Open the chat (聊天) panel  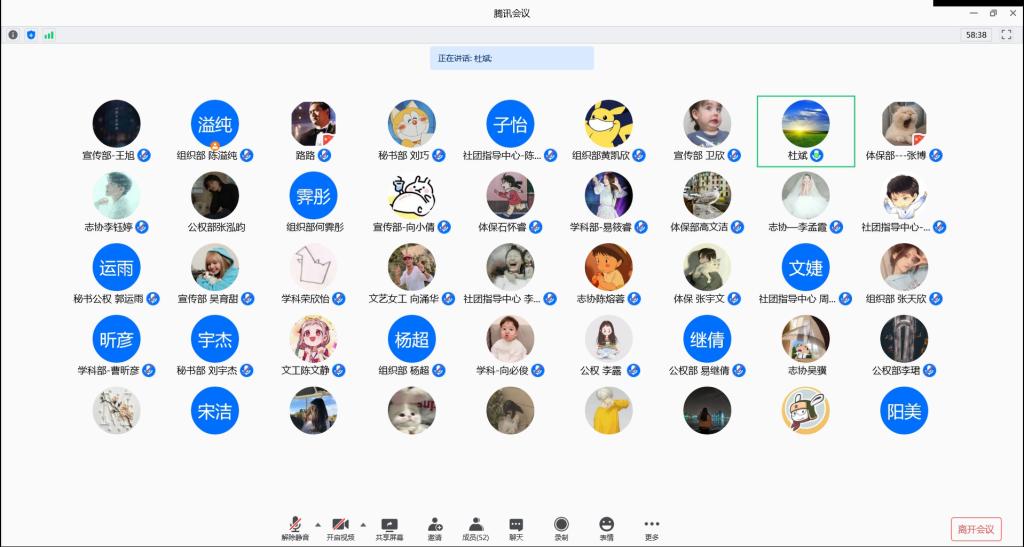516,527
